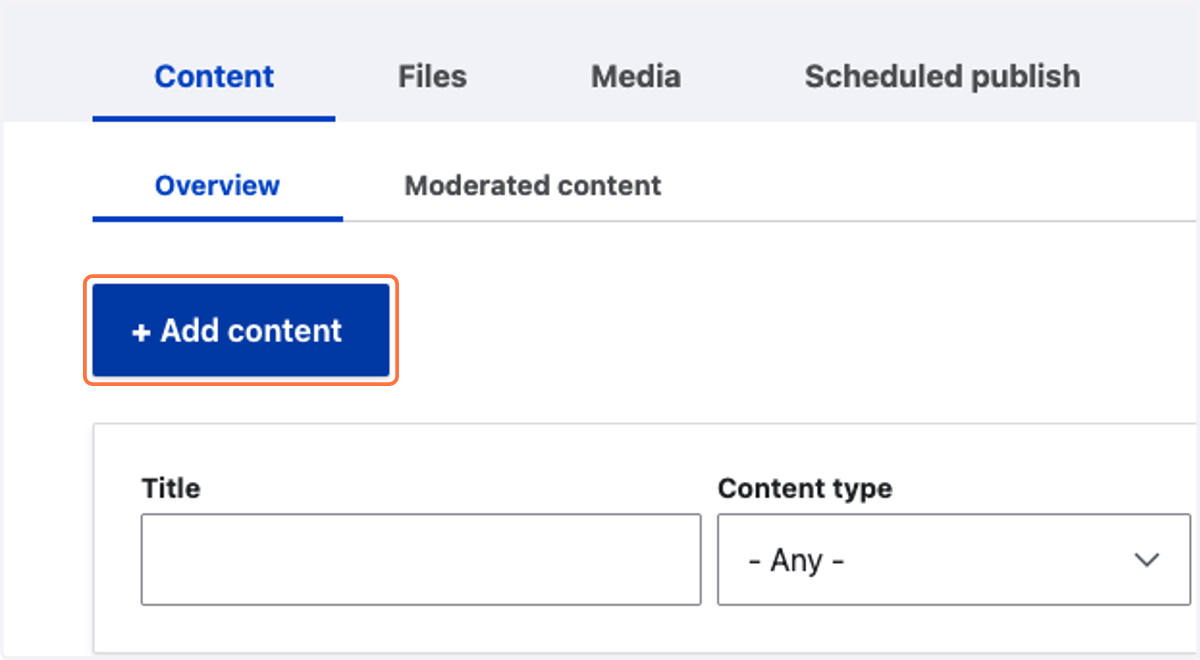Screen dimensions: 1200x660
Task: Open the Content type dropdown
Action: click(x=954, y=560)
